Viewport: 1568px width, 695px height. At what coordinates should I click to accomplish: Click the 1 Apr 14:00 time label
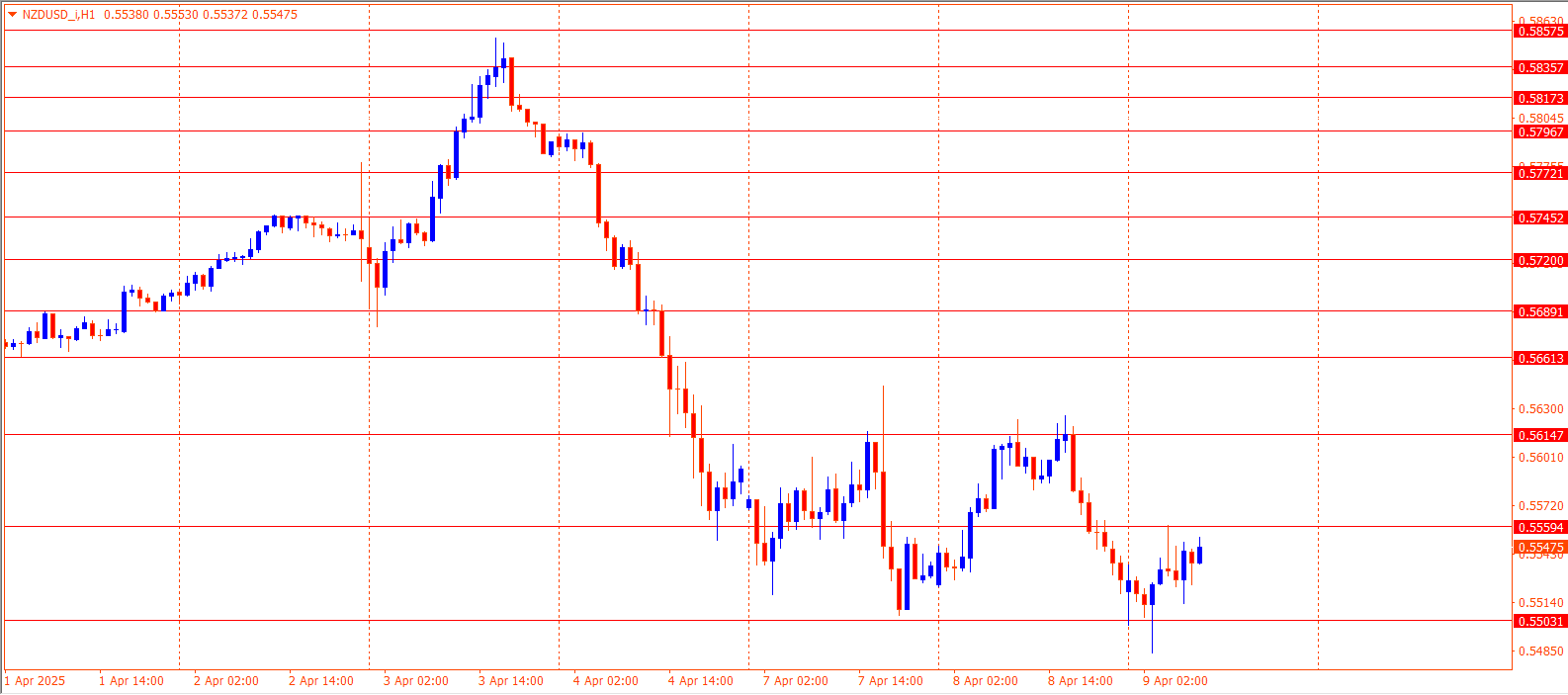pyautogui.click(x=131, y=681)
